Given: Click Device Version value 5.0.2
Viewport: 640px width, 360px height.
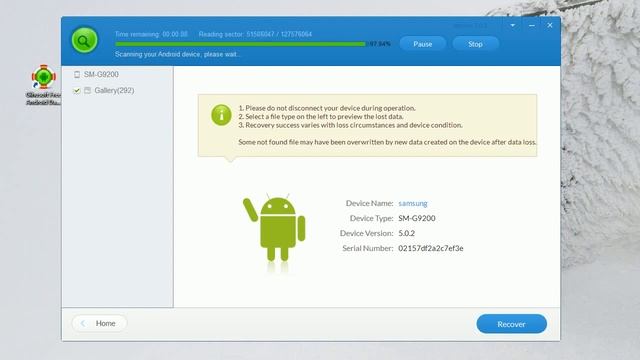Looking at the screenshot, I should (407, 233).
